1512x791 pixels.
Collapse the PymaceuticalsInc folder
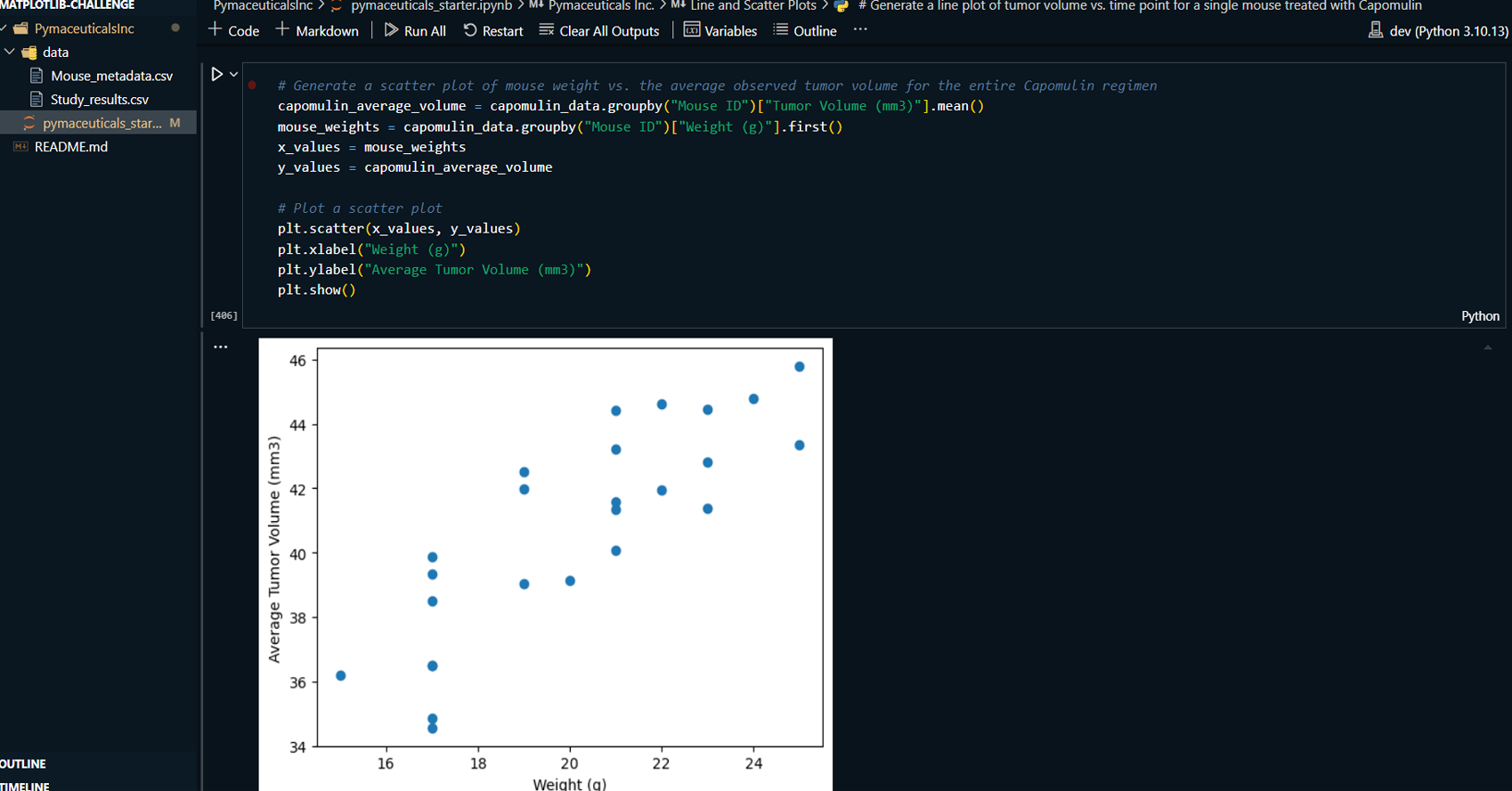pyautogui.click(x=4, y=29)
